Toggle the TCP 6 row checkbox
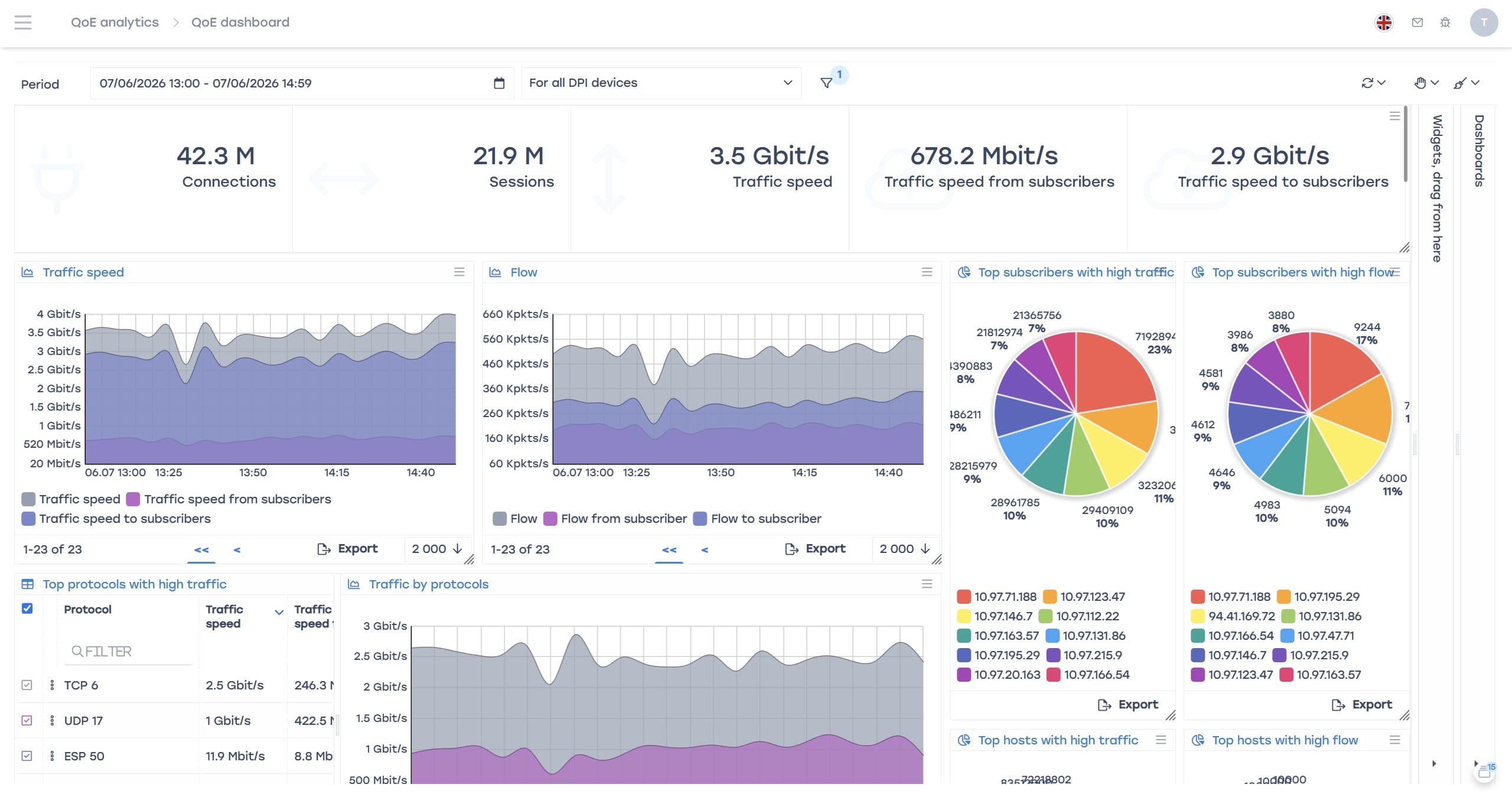 click(x=27, y=685)
